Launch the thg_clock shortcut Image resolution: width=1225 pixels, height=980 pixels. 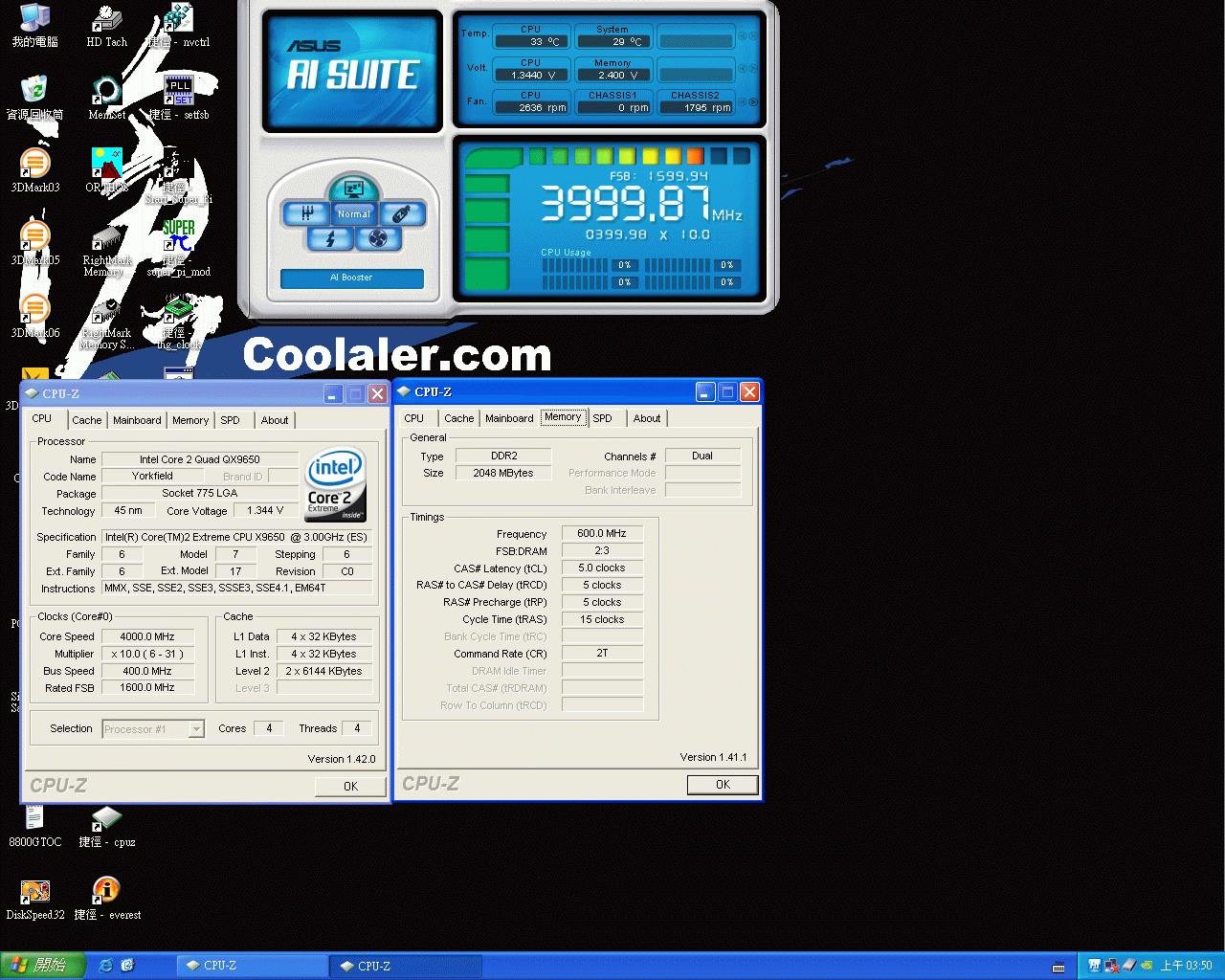pos(179,322)
